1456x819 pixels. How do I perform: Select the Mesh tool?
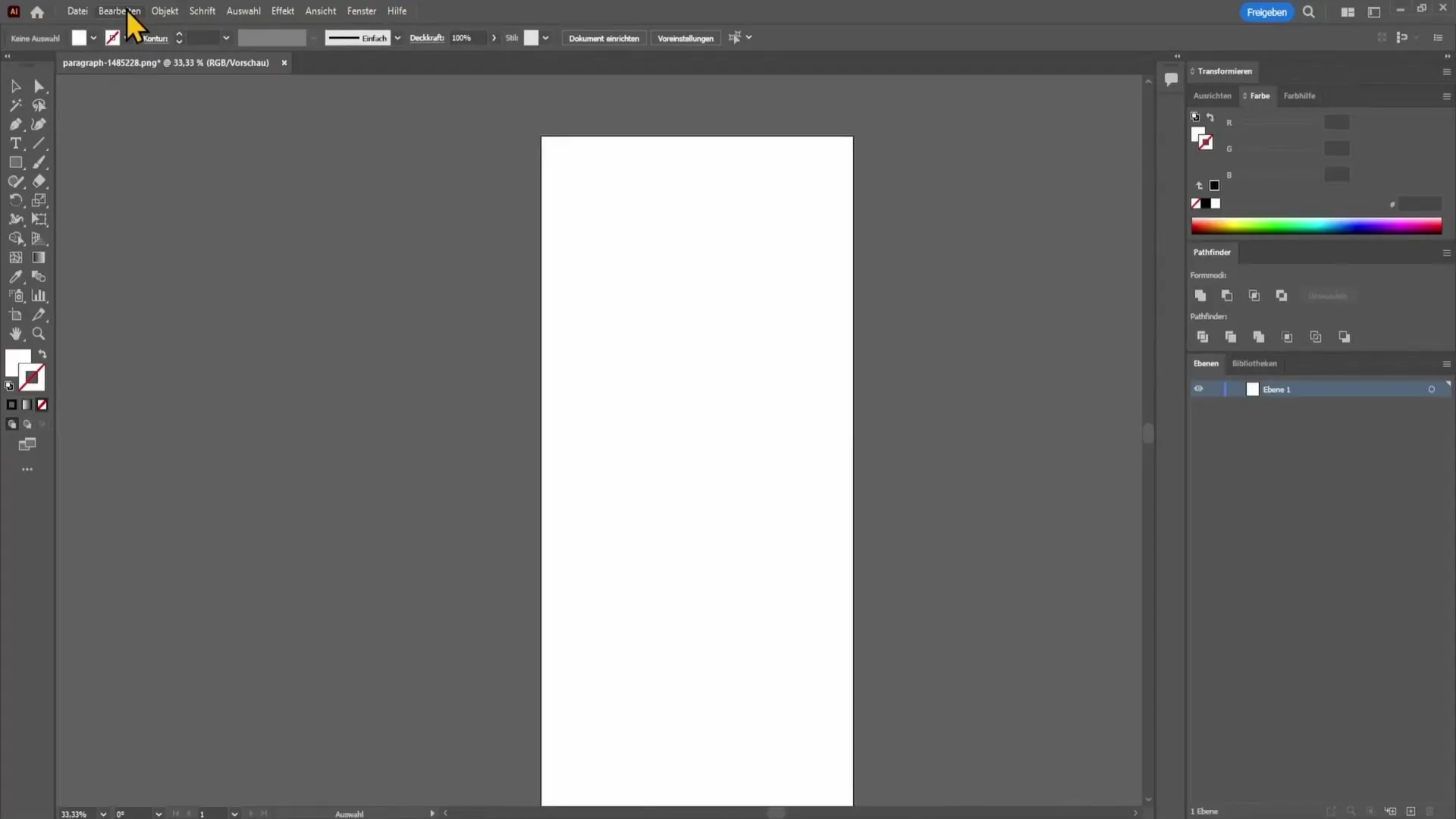16,258
